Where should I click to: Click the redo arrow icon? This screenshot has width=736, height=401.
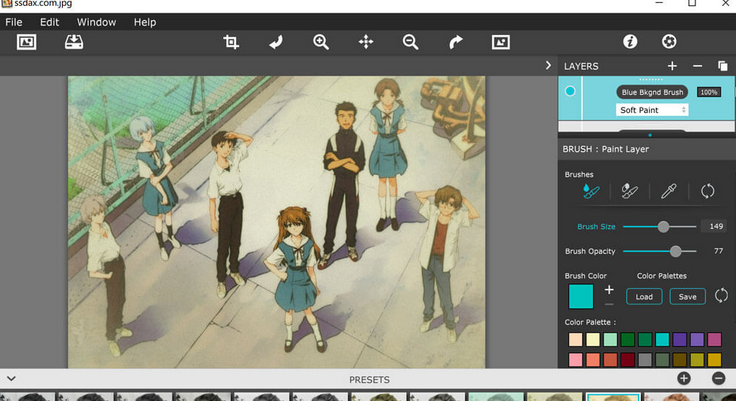click(x=455, y=42)
